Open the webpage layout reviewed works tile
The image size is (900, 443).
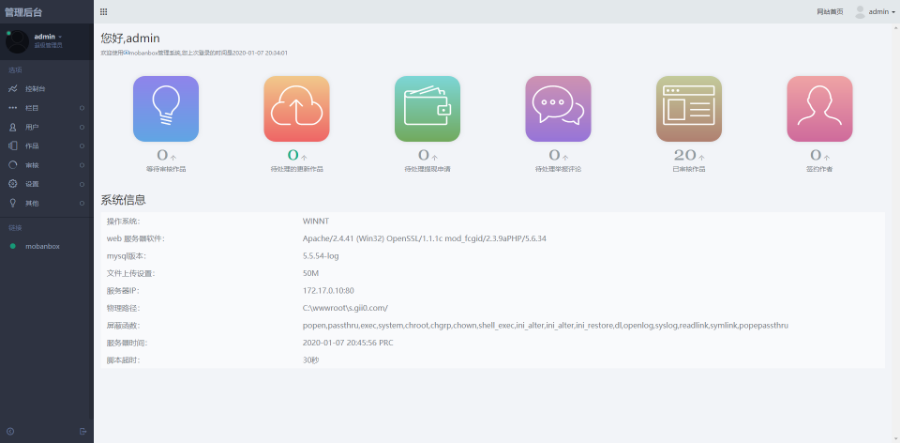coord(689,108)
